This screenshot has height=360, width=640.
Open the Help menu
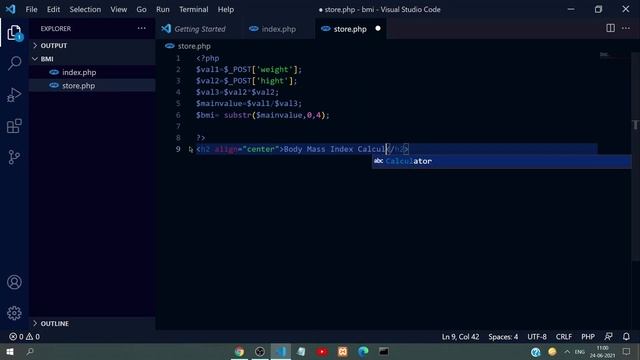pos(225,9)
